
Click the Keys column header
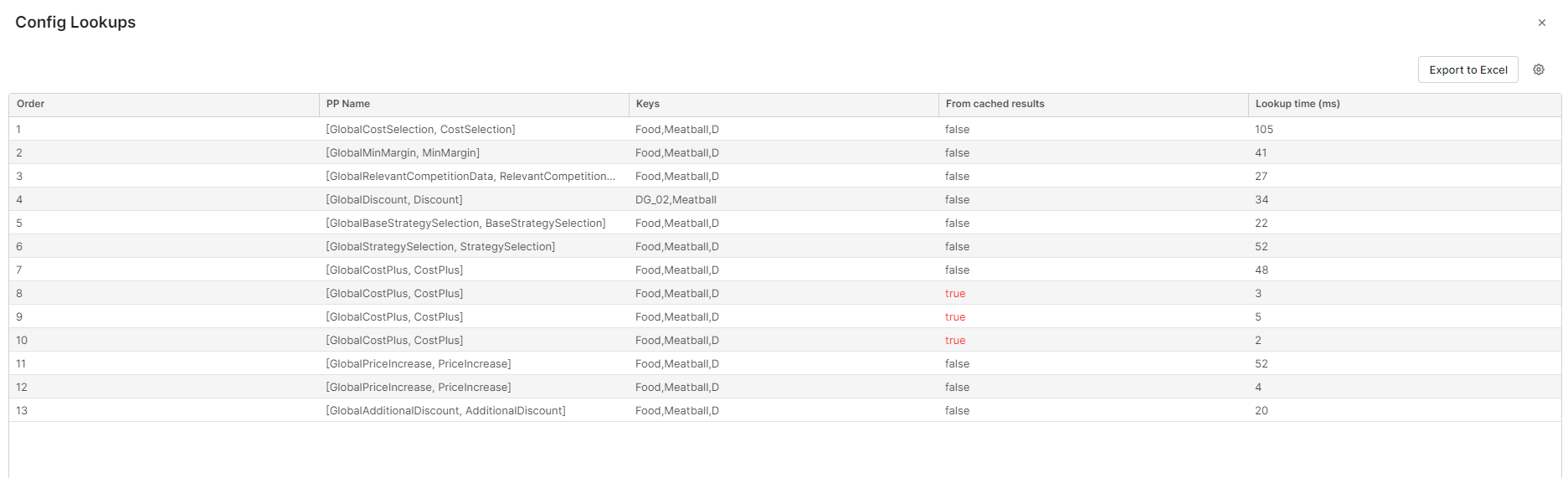pos(648,104)
